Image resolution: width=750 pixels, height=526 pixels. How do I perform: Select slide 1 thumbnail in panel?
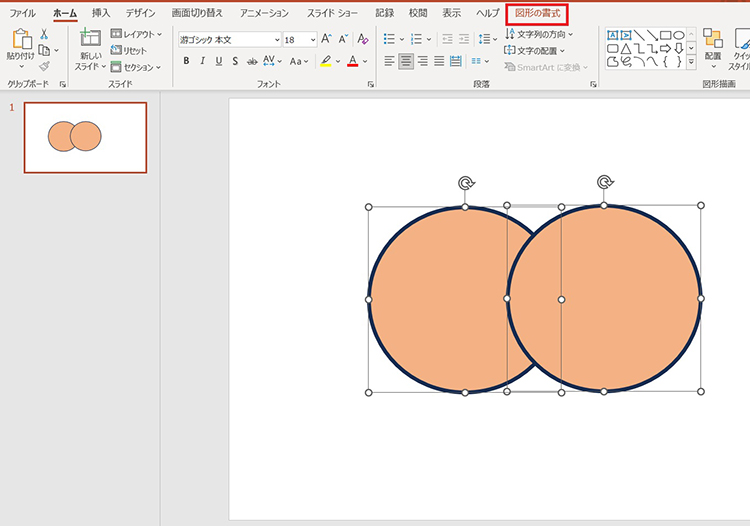pyautogui.click(x=85, y=137)
